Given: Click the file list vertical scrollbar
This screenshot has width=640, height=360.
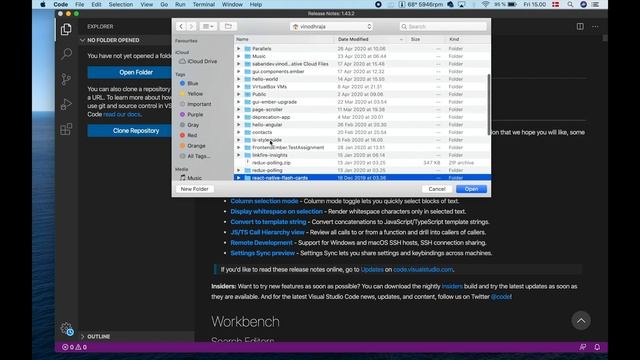Looking at the screenshot, I should [x=489, y=105].
